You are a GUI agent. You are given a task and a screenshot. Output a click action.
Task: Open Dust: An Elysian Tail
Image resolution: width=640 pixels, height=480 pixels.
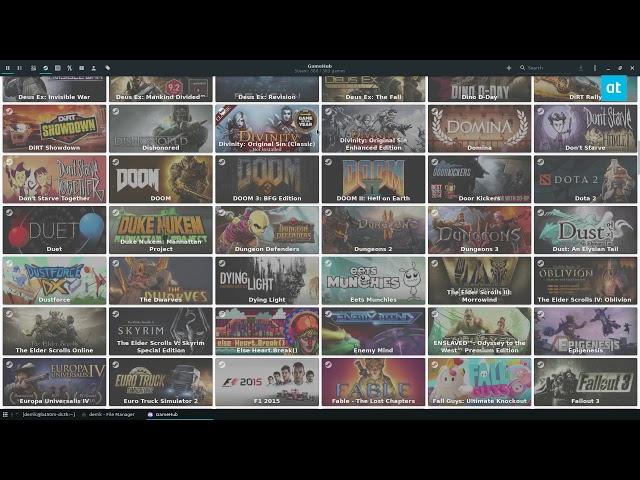586,230
